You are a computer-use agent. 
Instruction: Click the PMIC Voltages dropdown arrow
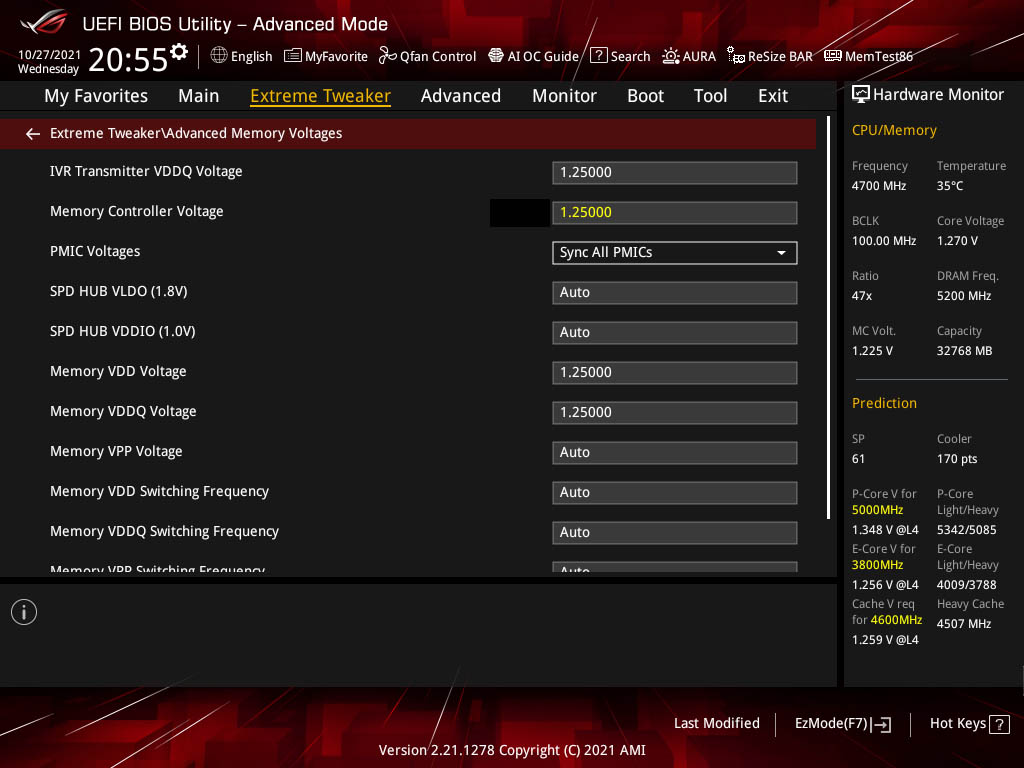pyautogui.click(x=781, y=253)
